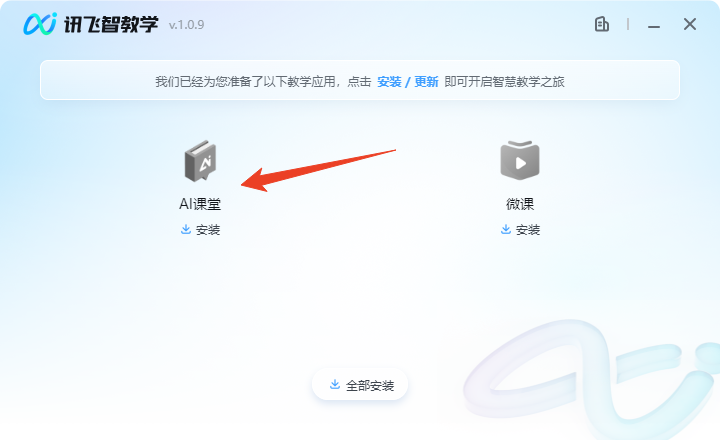Click the iFlytek infinity logo

point(40,24)
